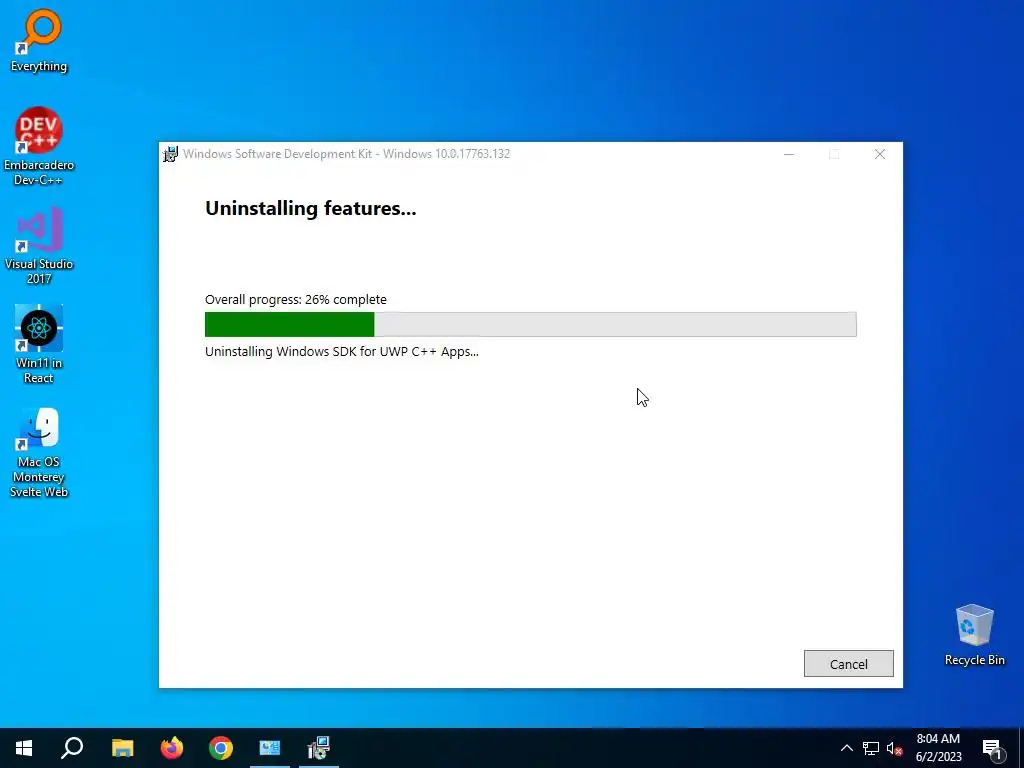Select the Embarcadero Dev-C++ desktop icon
Viewport: 1024px width, 768px height.
[39, 146]
